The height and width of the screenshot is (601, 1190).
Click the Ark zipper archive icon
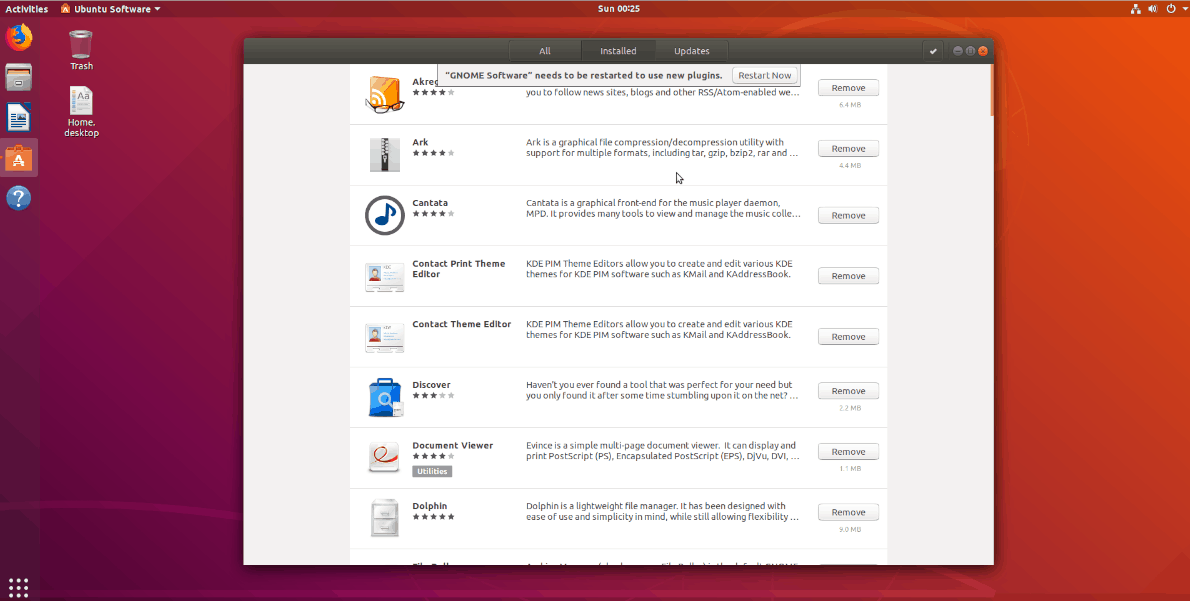point(385,154)
